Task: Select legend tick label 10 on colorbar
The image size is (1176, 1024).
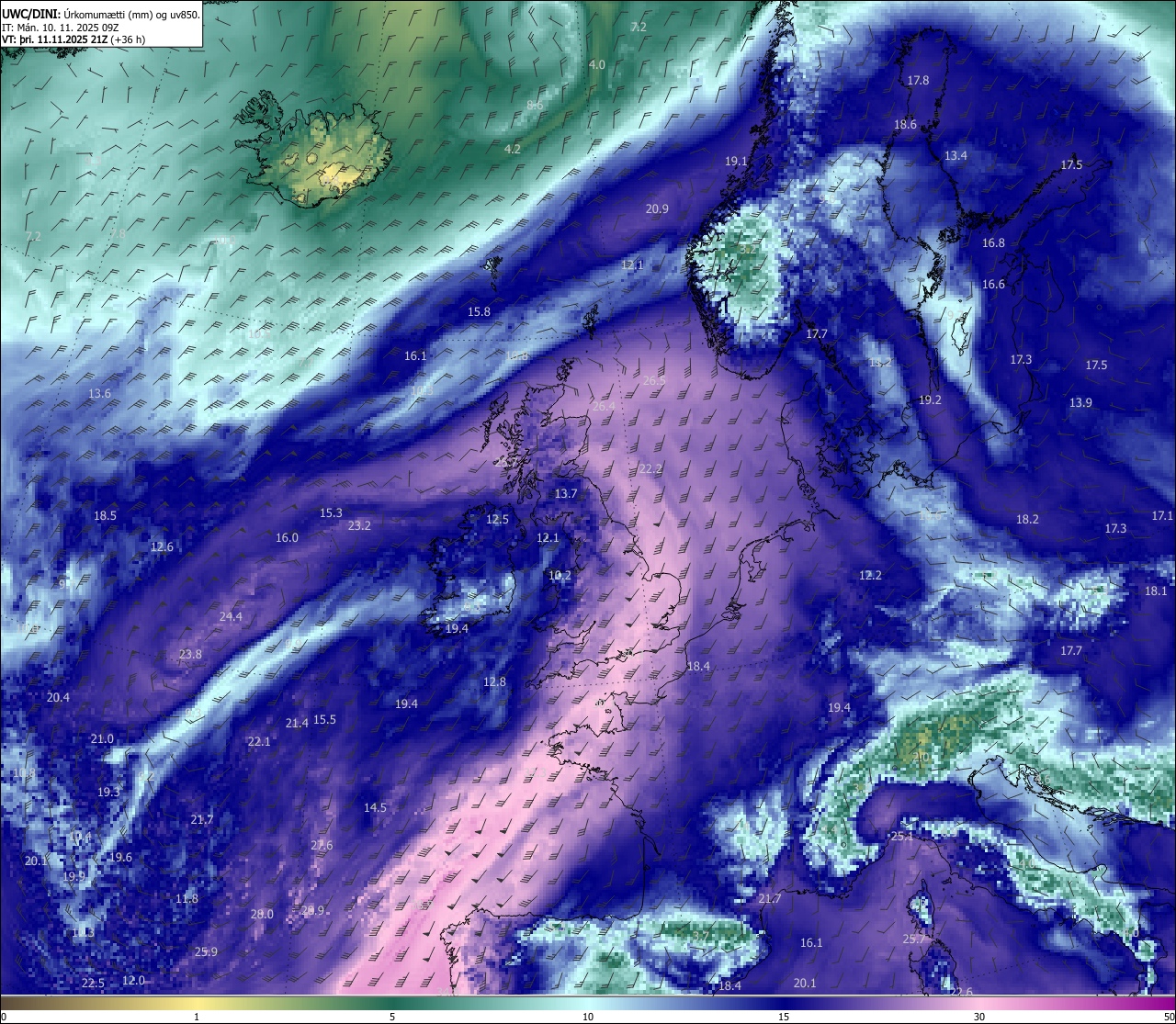Action: pos(588,1017)
